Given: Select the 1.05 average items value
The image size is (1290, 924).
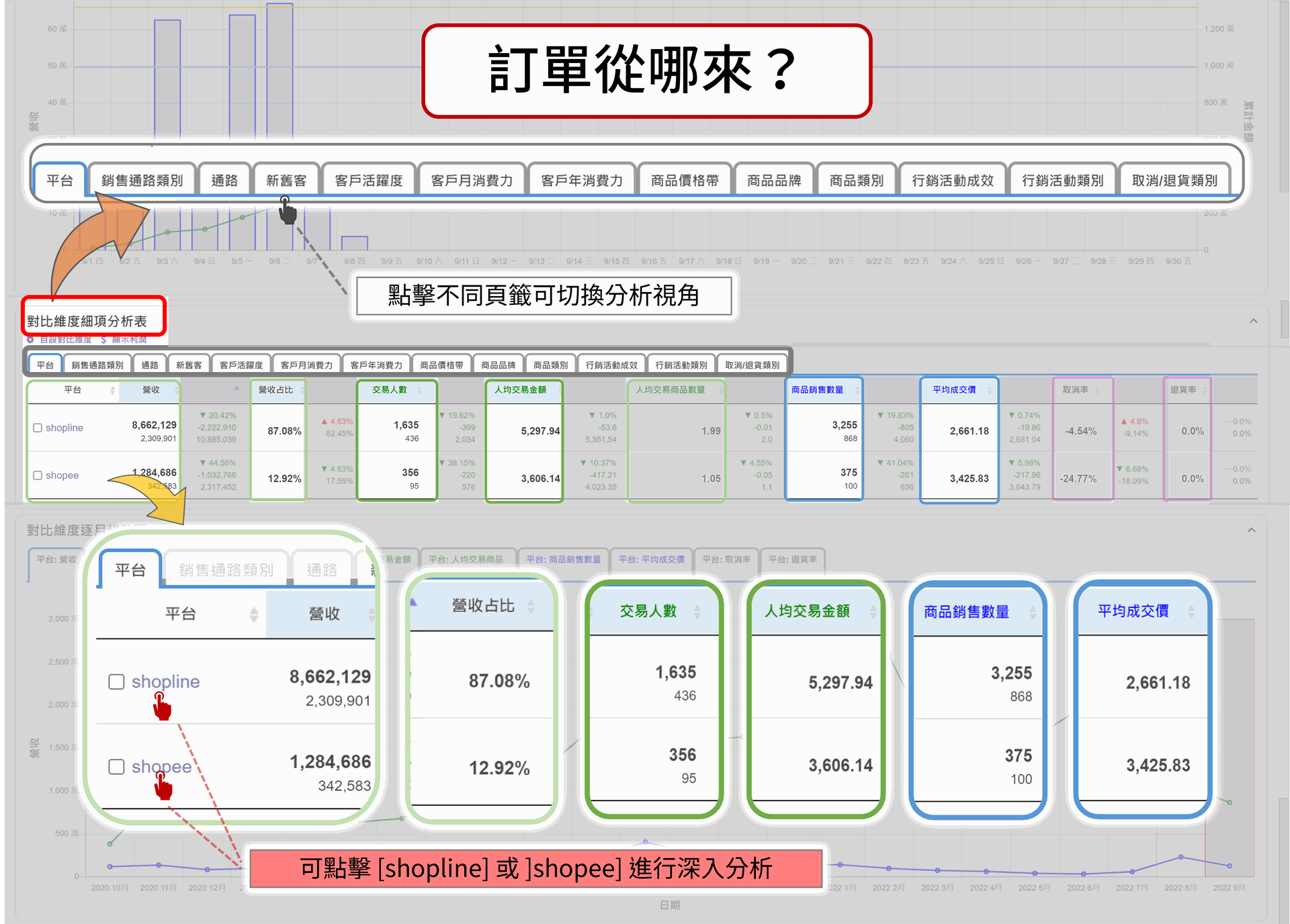Looking at the screenshot, I should pyautogui.click(x=711, y=479).
